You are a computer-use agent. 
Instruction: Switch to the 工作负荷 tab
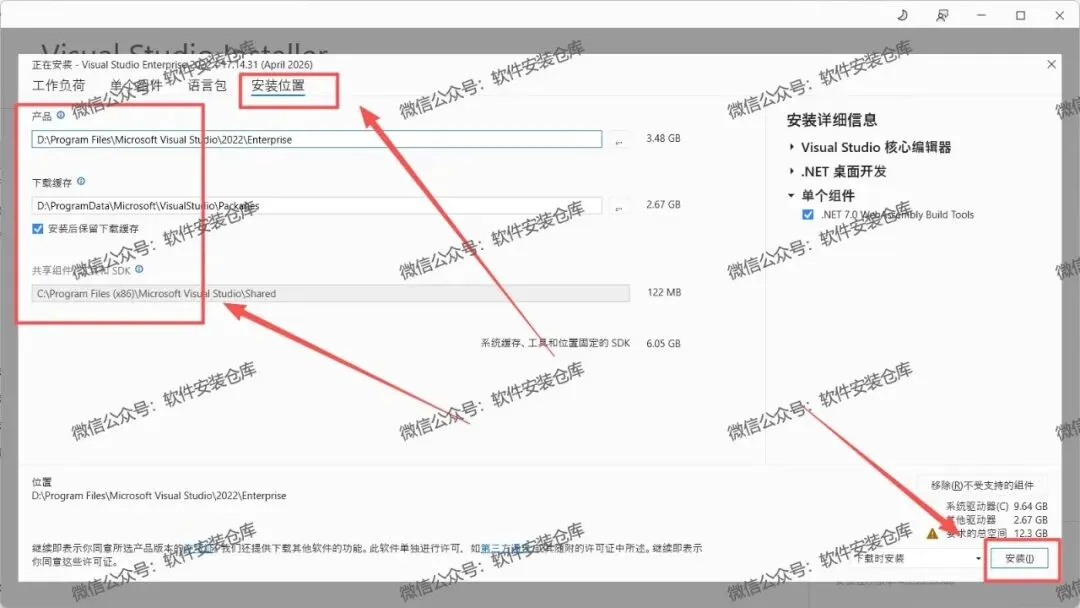click(59, 85)
